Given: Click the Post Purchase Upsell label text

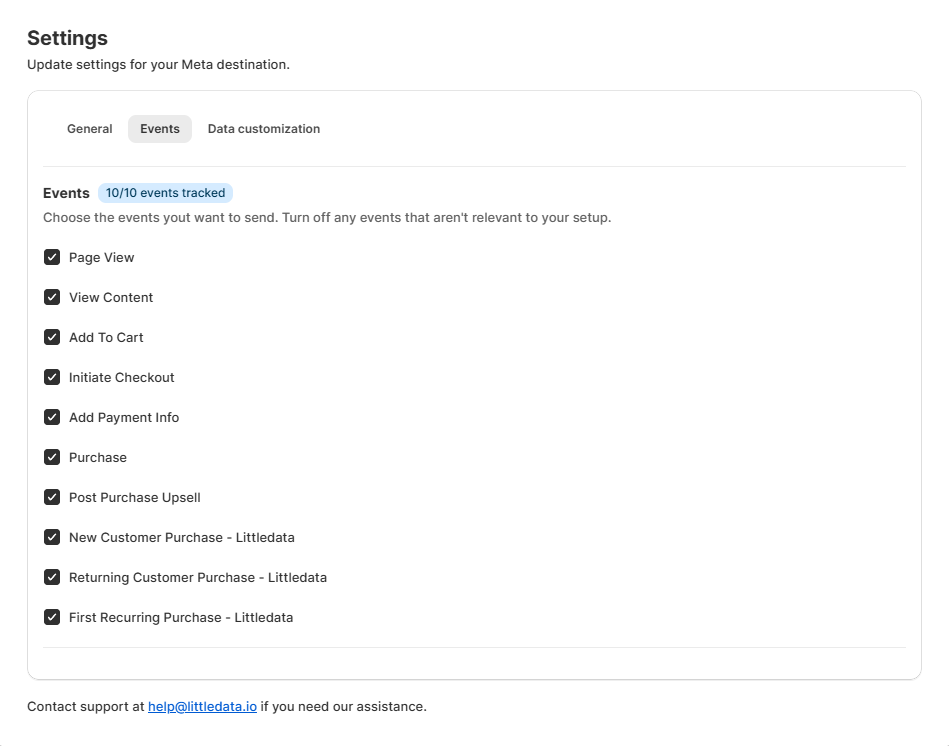Looking at the screenshot, I should click(135, 497).
